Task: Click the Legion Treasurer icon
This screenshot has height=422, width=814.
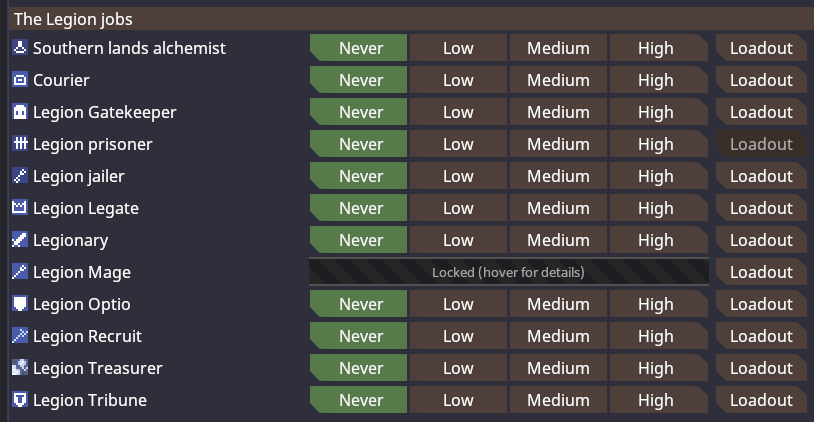Action: point(20,368)
